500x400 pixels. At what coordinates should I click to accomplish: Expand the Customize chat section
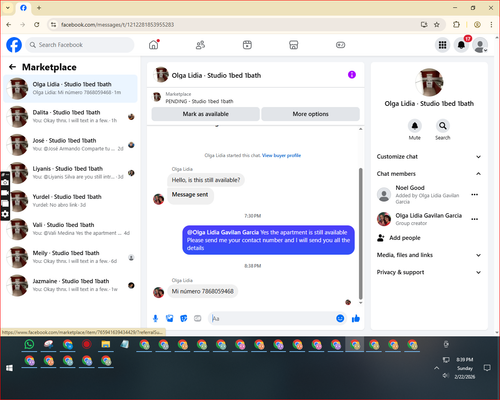[429, 157]
